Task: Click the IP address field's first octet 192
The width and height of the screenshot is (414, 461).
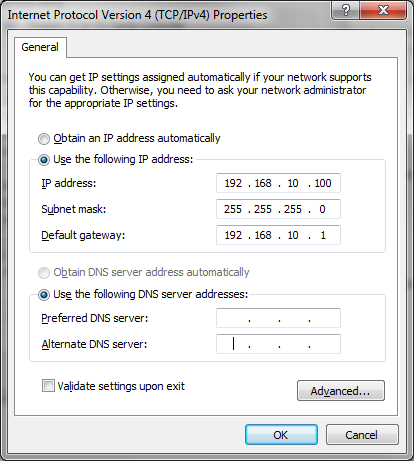Action: pos(233,183)
